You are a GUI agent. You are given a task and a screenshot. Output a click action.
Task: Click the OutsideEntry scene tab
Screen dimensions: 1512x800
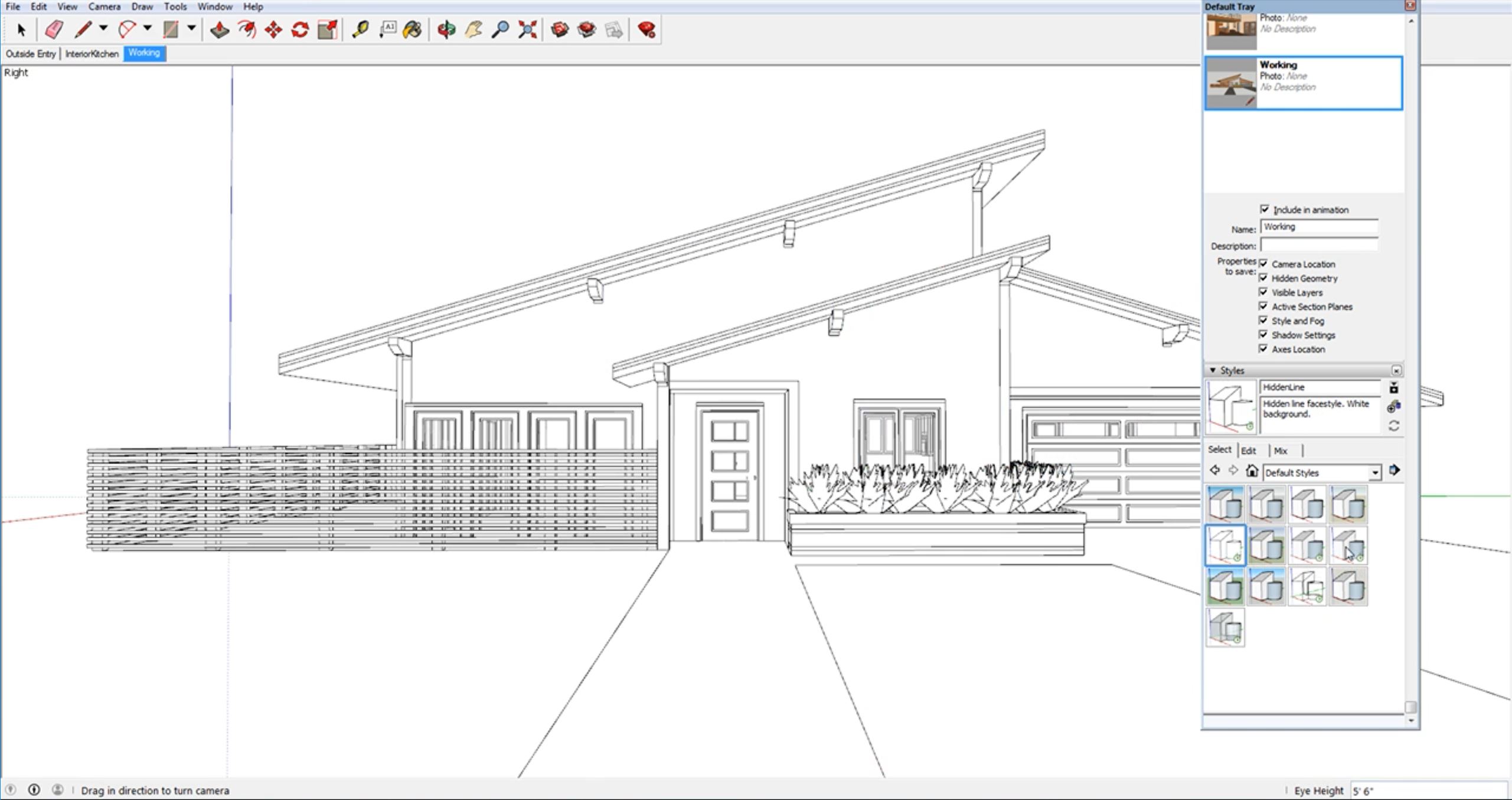31,53
